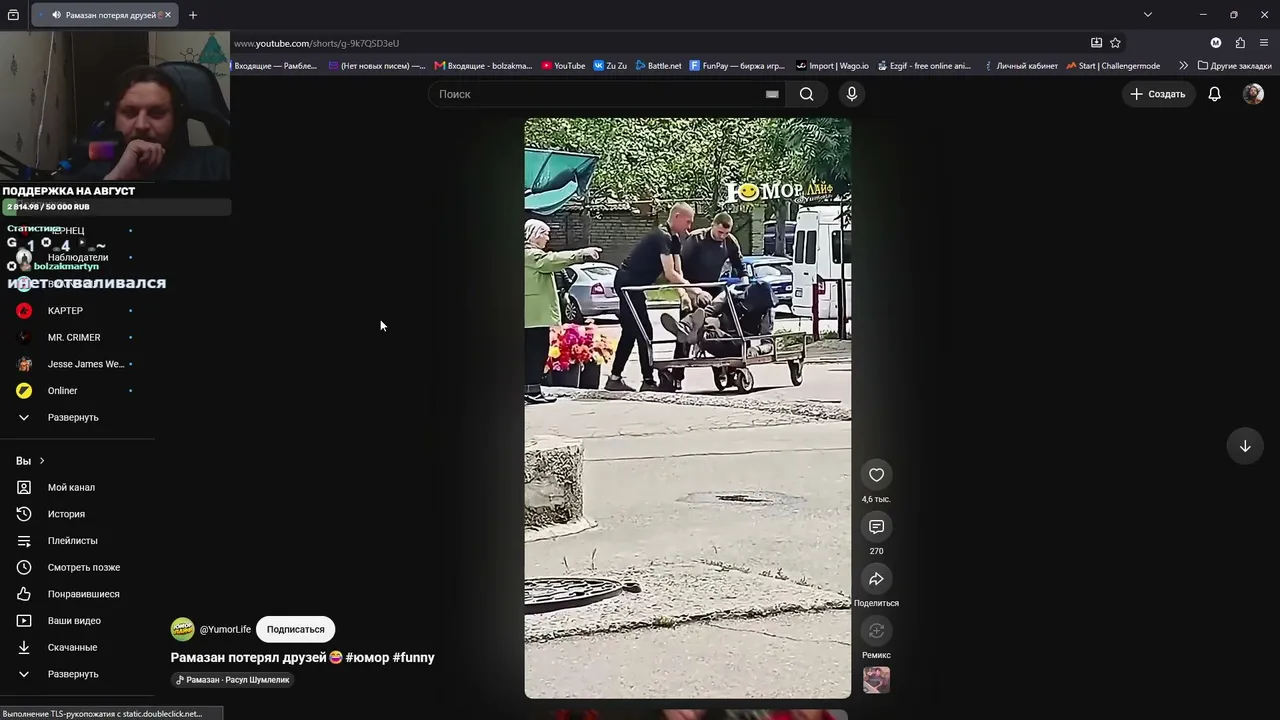This screenshot has width=1280, height=720.
Task: Open the browser extensions puzzle icon
Action: (1240, 43)
